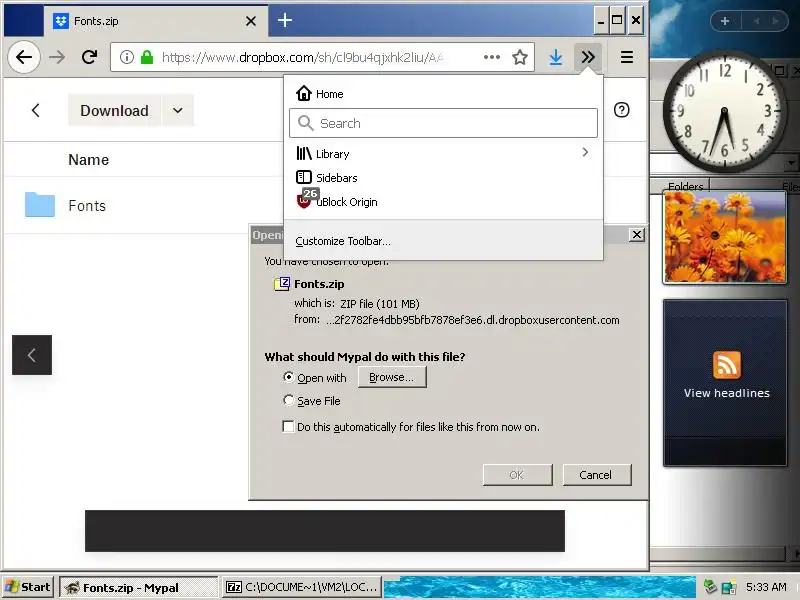This screenshot has height=600, width=800.
Task: Click the 5:33 AM system clock
Action: click(x=766, y=587)
